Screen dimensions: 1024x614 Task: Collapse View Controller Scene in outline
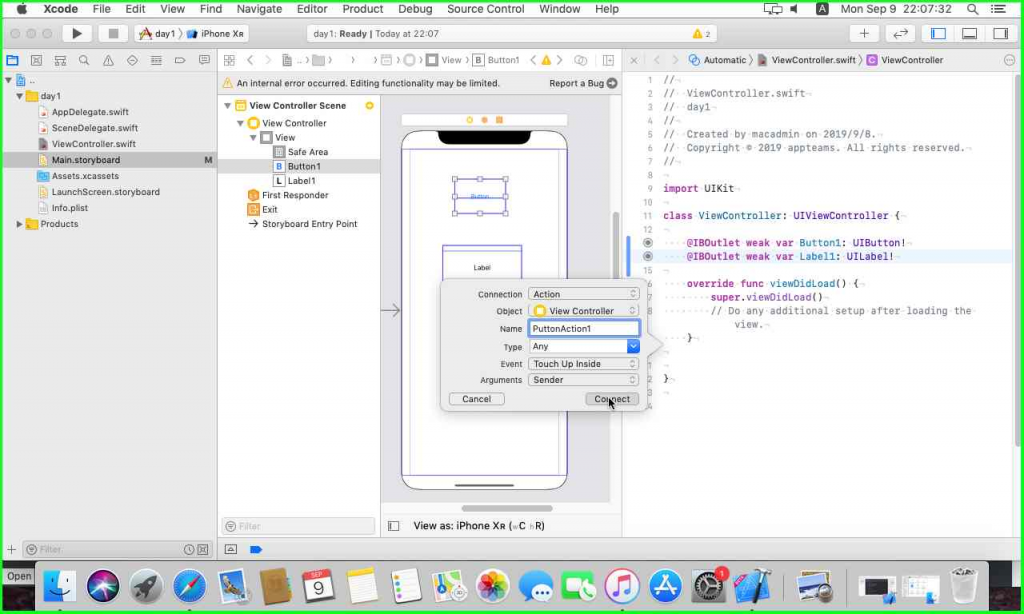(227, 105)
